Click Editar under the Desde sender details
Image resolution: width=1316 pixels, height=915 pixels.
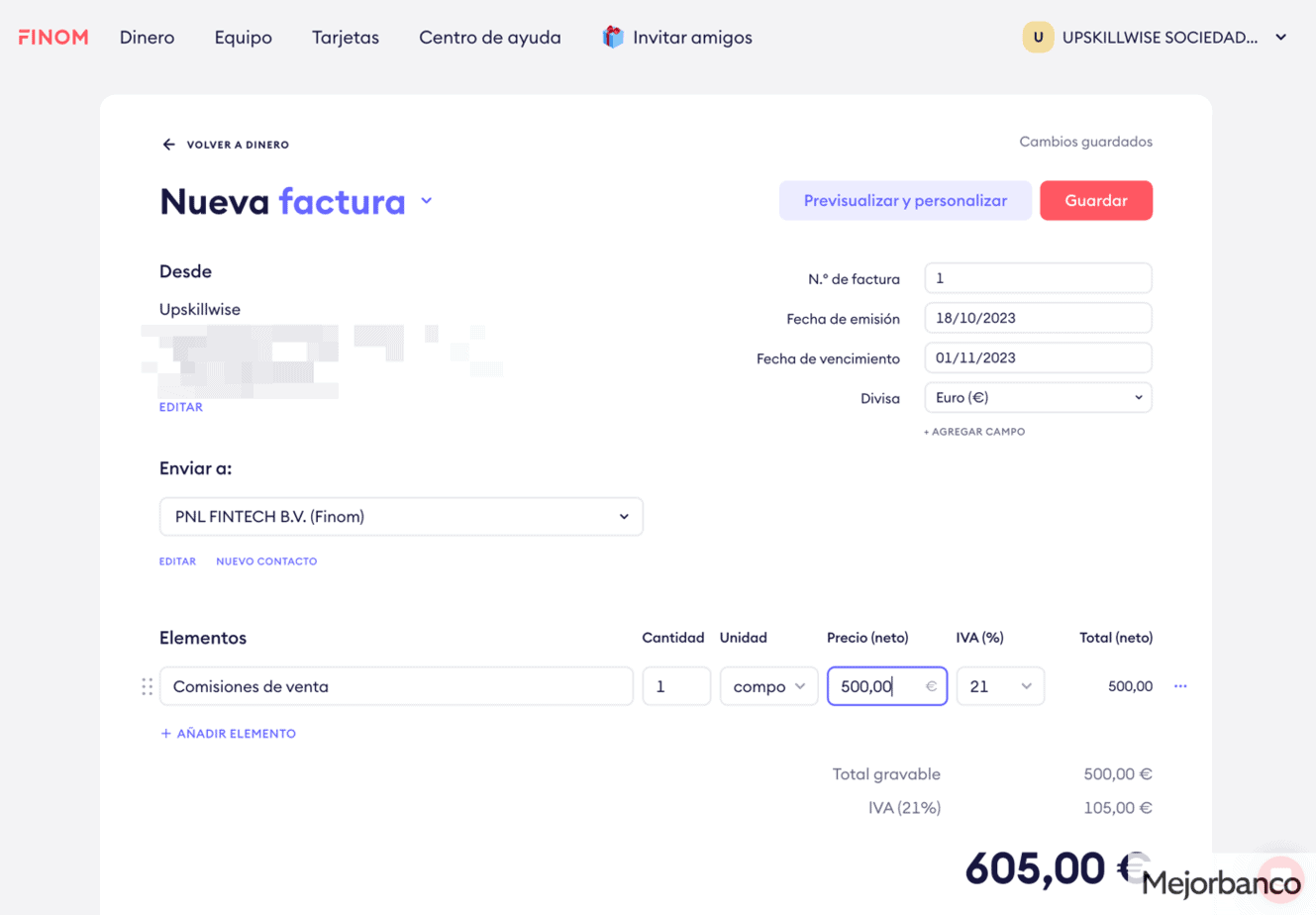point(181,407)
